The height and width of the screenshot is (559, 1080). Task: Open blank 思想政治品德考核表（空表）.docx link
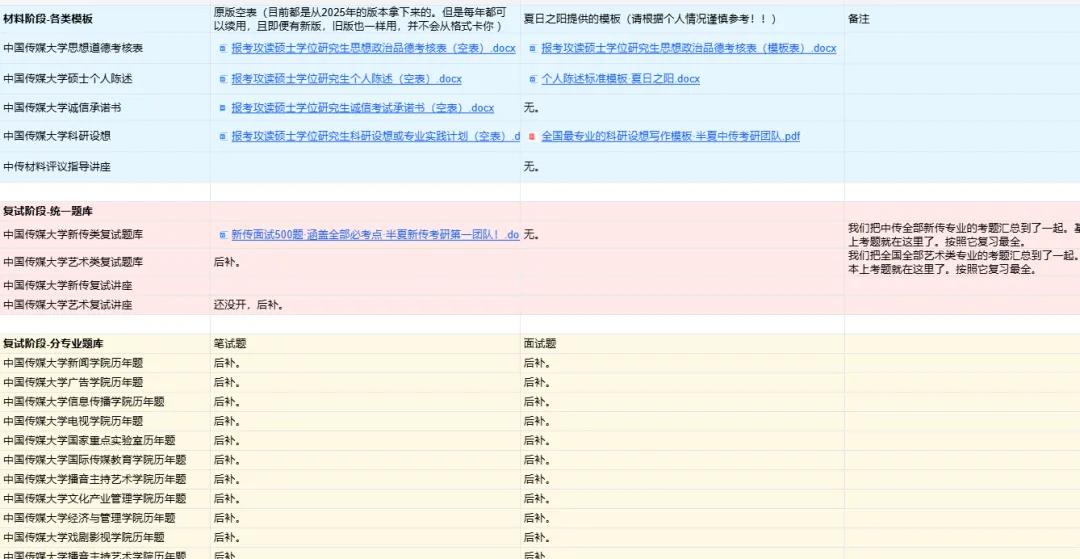373,48
